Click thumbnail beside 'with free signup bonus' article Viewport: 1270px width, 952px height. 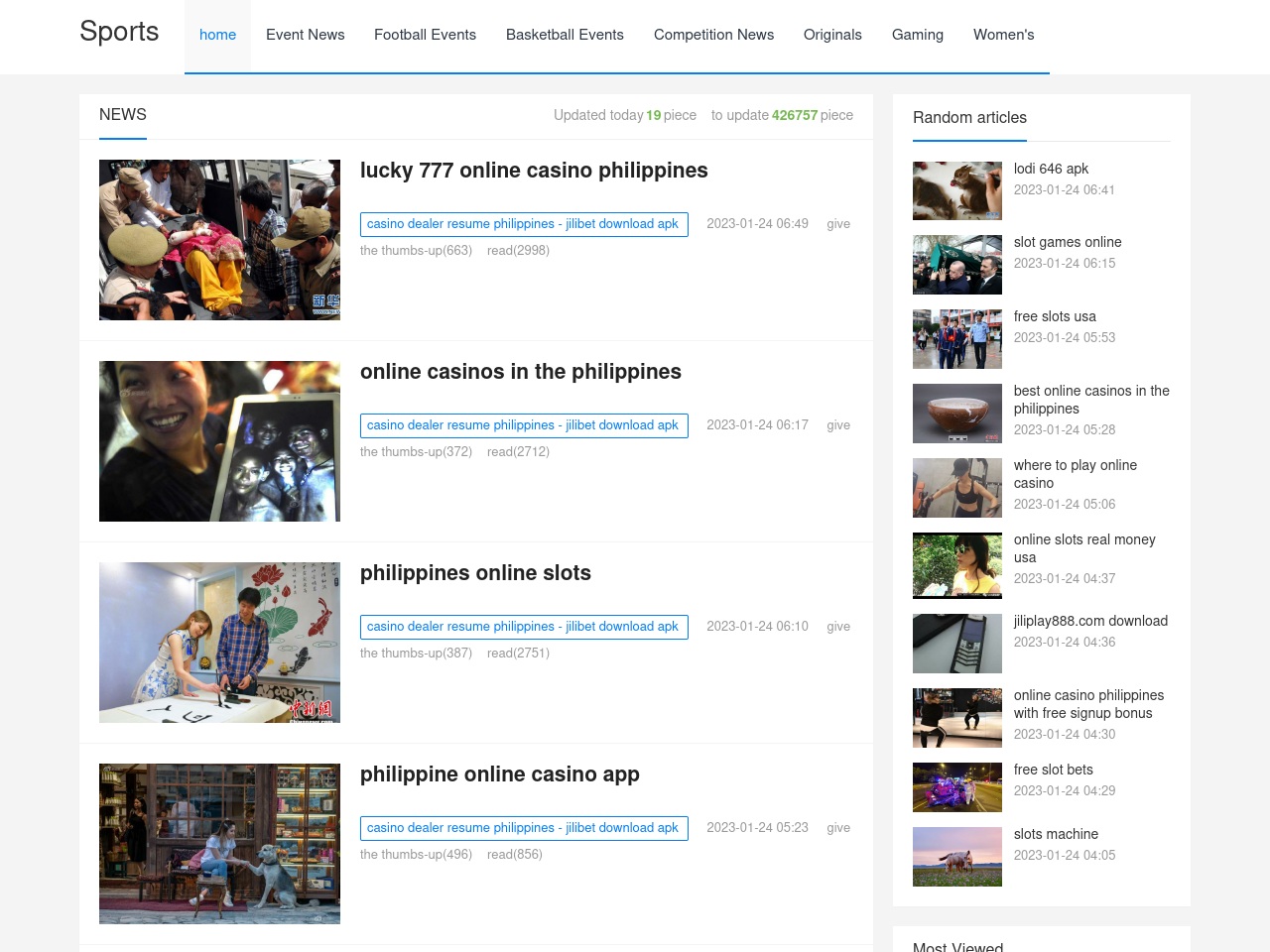957,718
